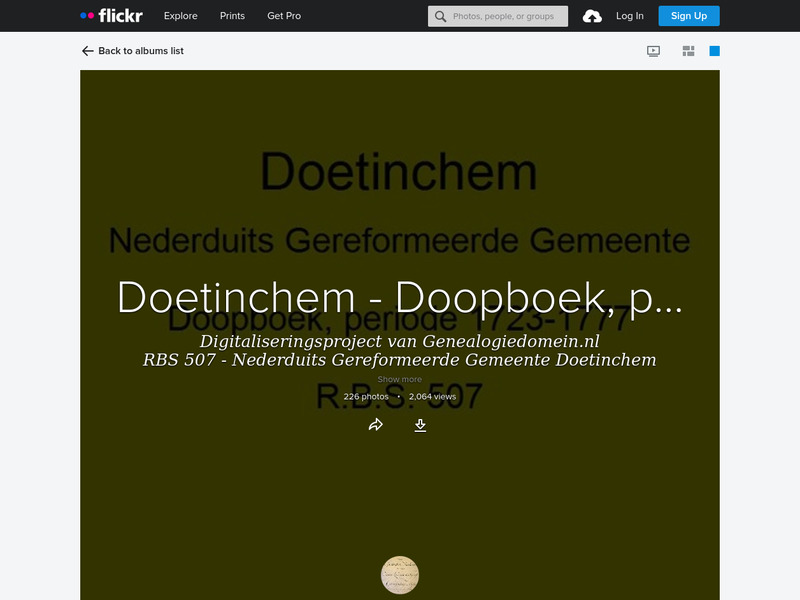800x600 pixels.
Task: Sign up for a Flickr account
Action: click(690, 15)
